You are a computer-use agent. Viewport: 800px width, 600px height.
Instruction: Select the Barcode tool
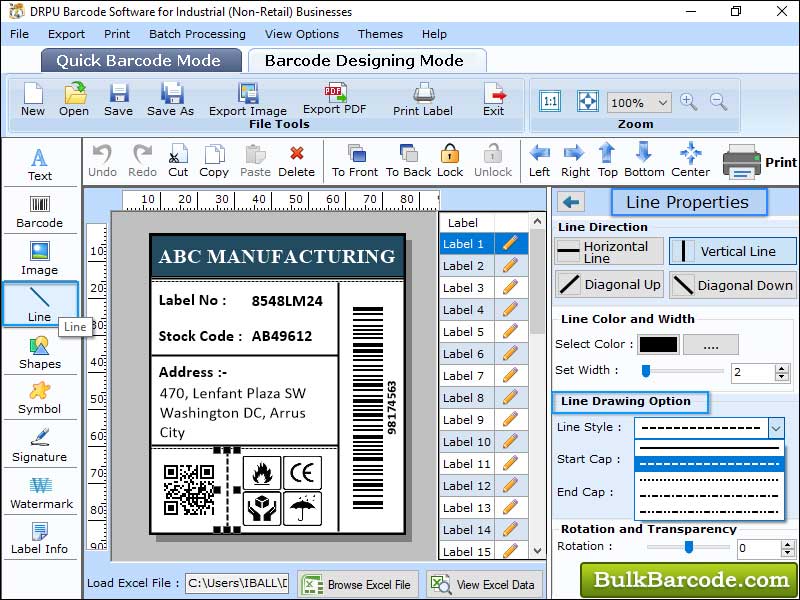coord(40,213)
